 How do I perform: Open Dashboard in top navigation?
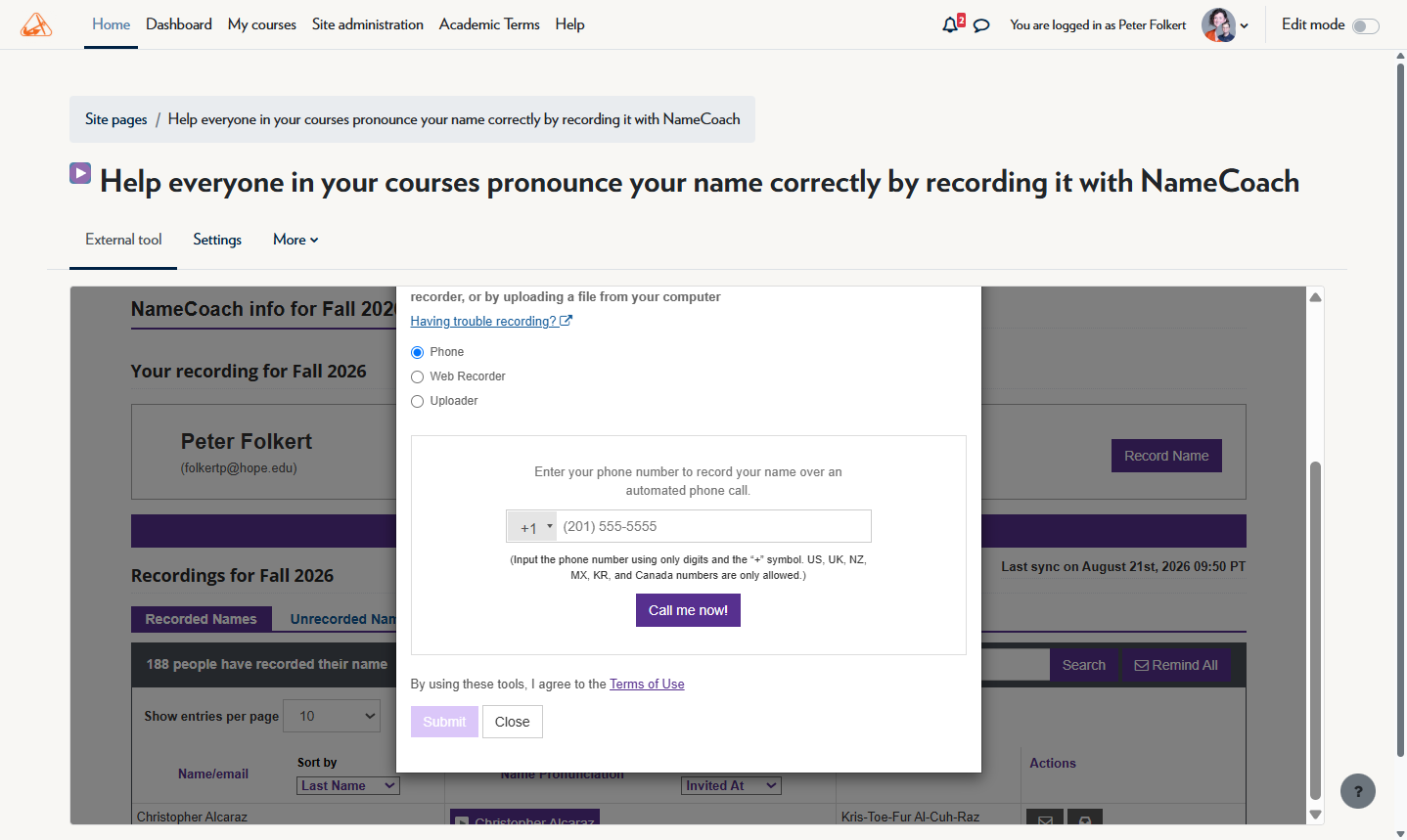pyautogui.click(x=179, y=24)
